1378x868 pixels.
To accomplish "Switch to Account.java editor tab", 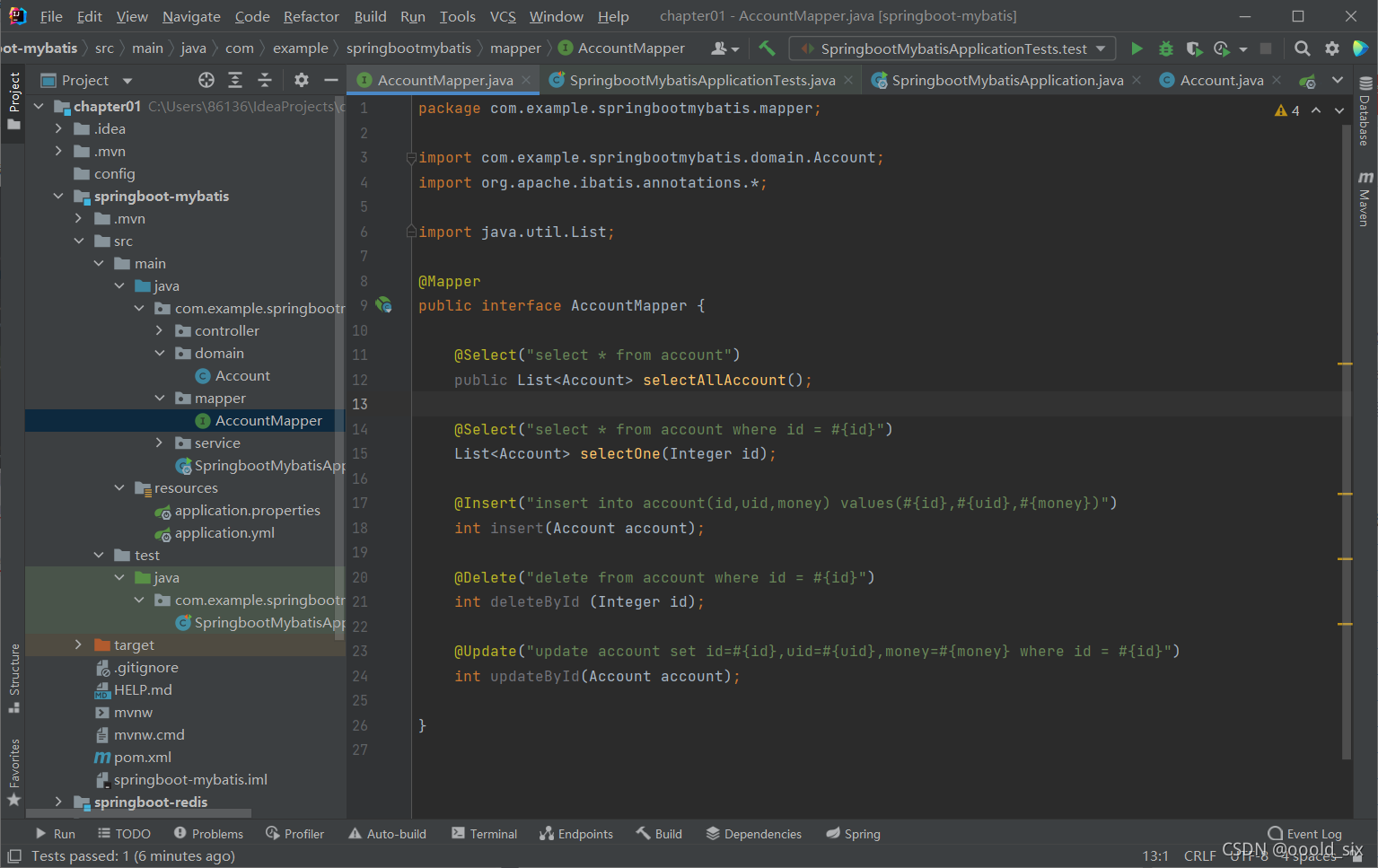I will pos(1221,80).
